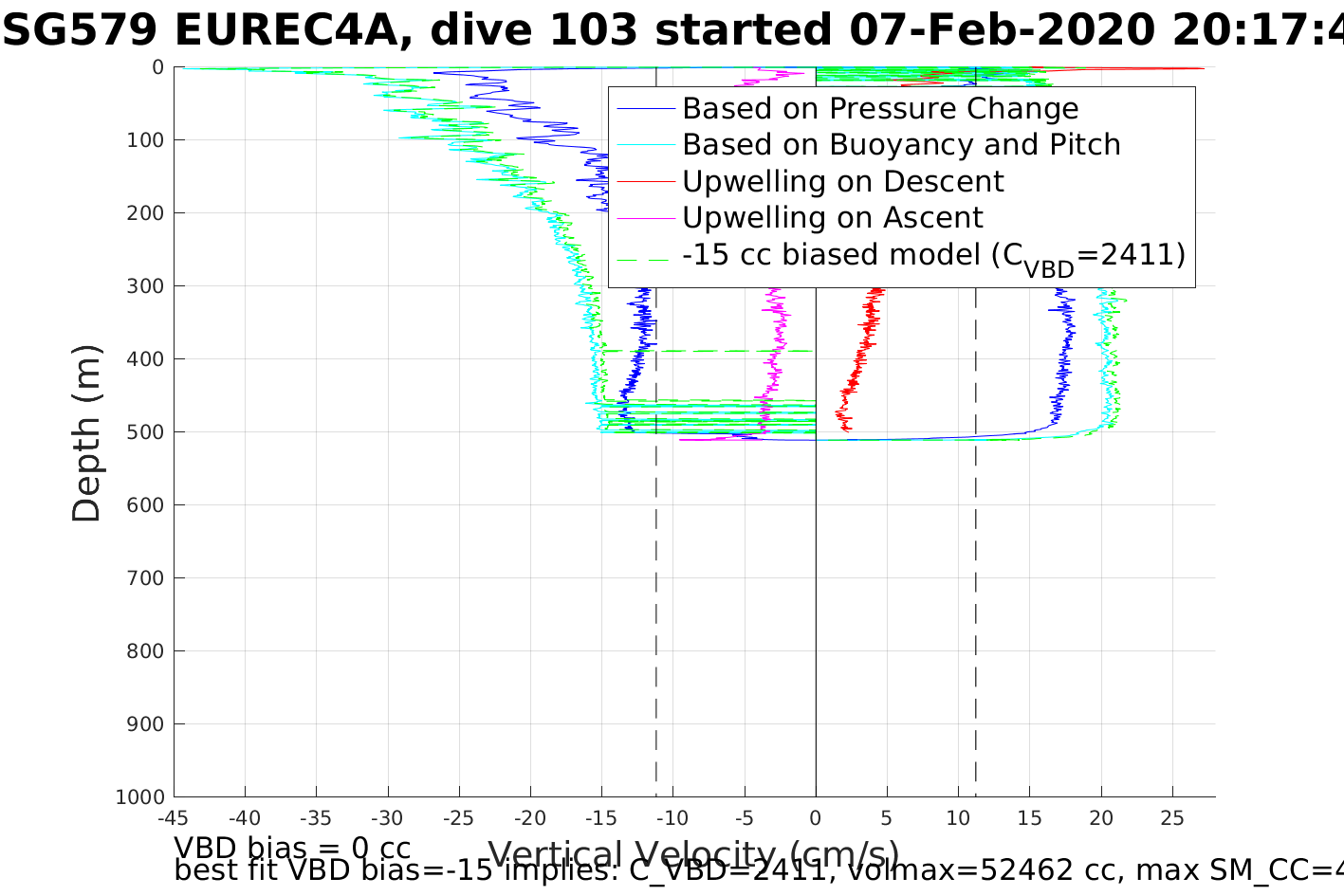Click the cyan line sample in legend

[x=646, y=146]
